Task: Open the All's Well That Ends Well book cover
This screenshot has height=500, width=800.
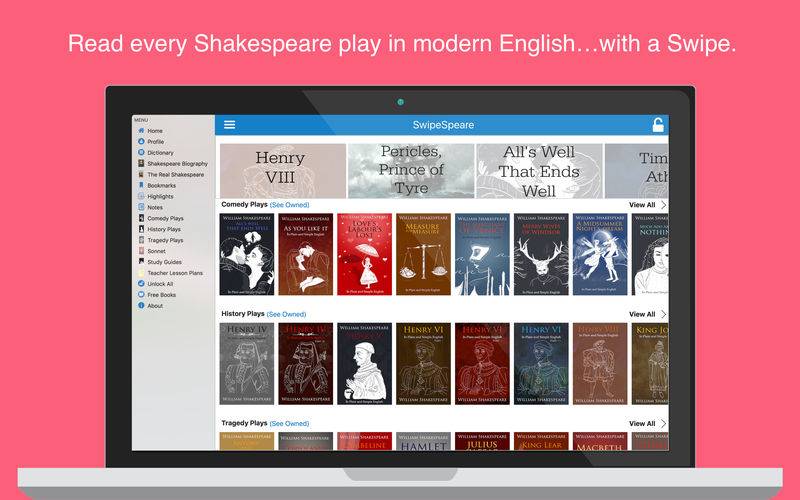Action: [246, 254]
